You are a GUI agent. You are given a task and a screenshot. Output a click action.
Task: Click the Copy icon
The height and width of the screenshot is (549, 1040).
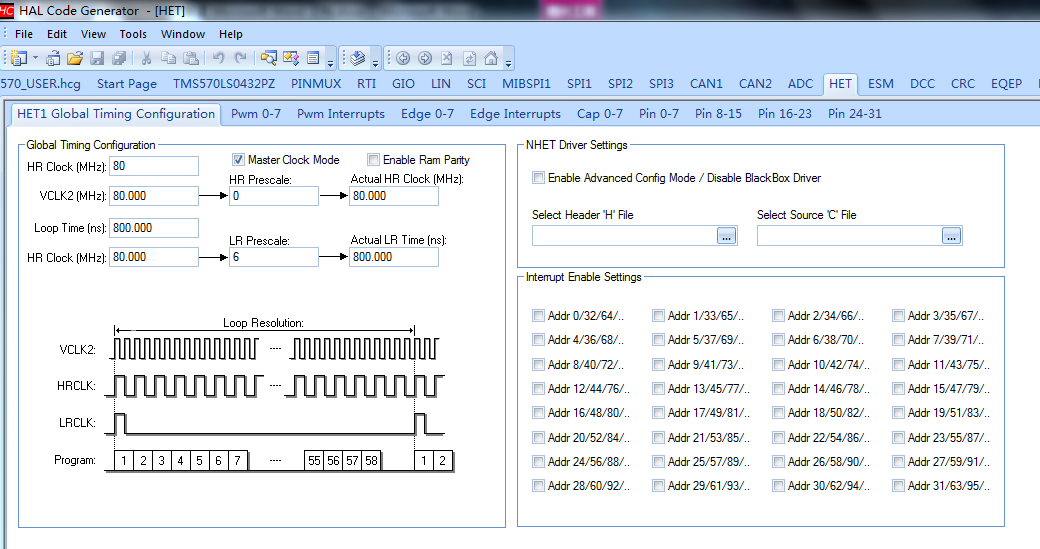pos(168,58)
